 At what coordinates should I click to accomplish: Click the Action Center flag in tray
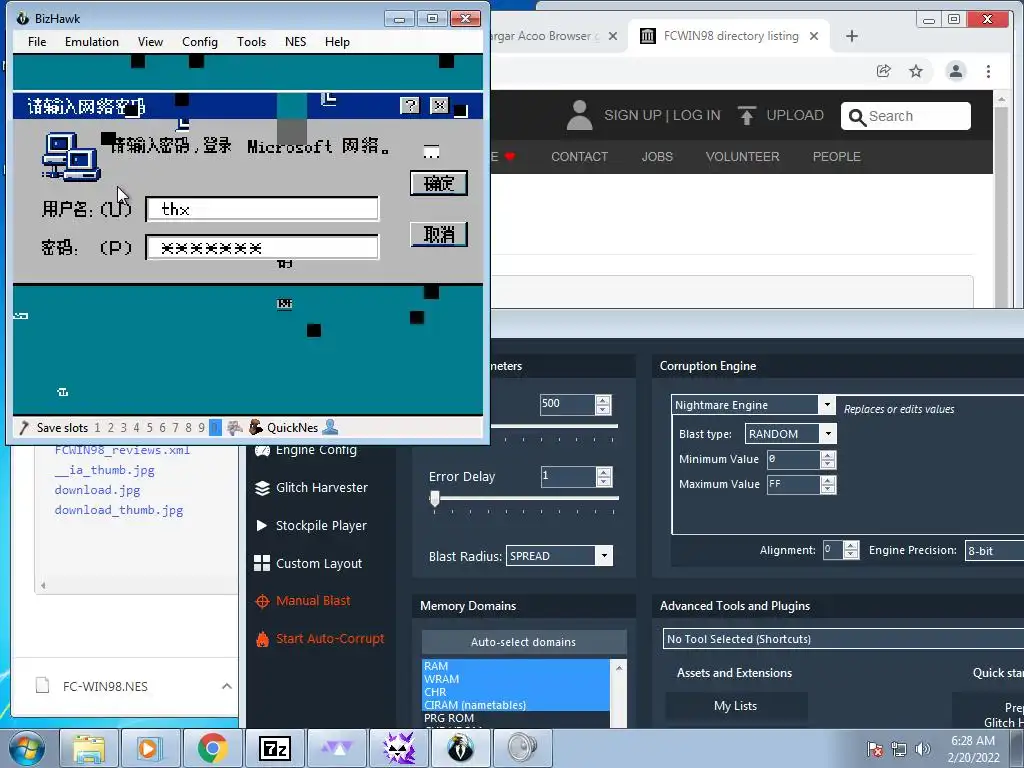[875, 749]
